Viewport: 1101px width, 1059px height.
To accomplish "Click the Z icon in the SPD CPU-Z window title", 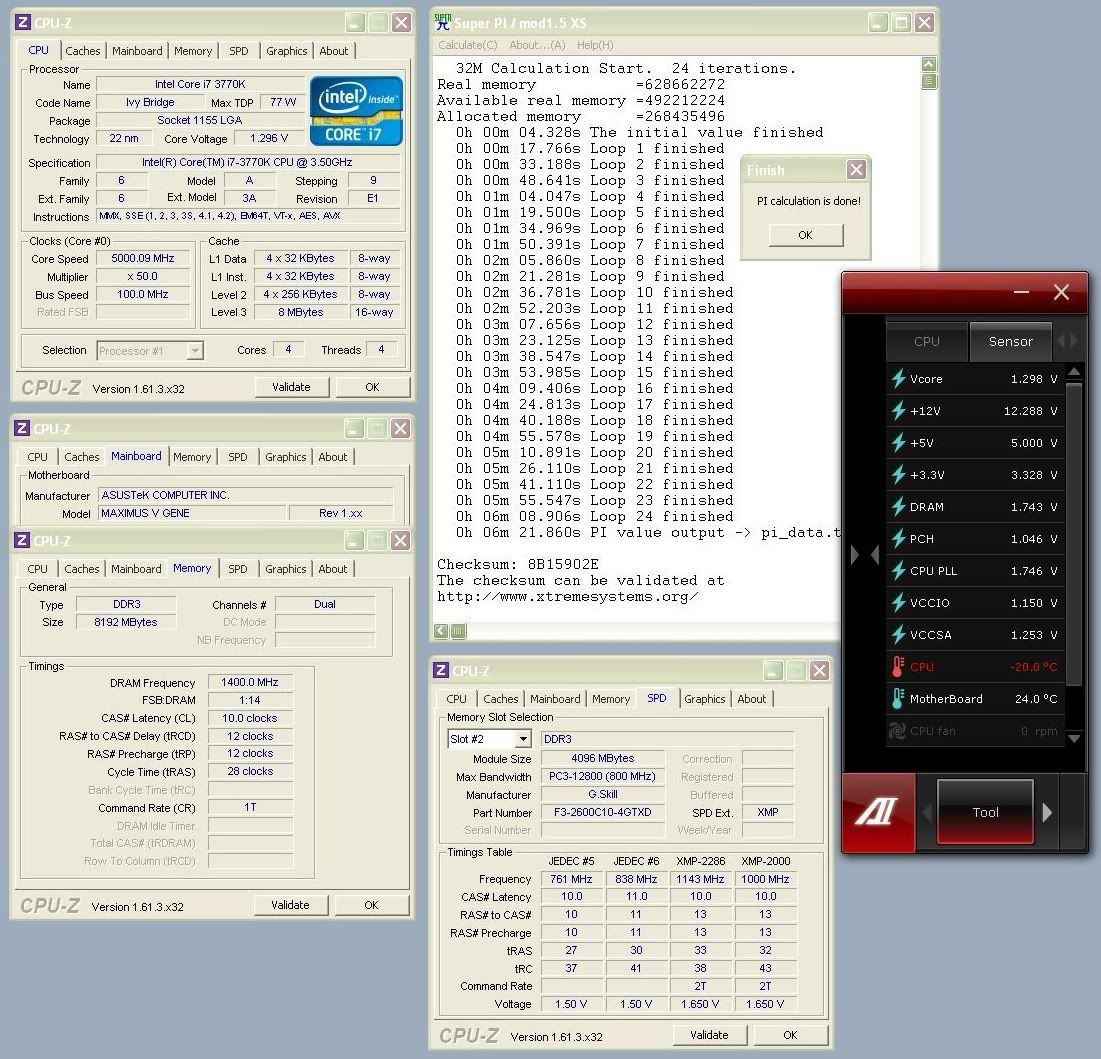I will click(441, 670).
